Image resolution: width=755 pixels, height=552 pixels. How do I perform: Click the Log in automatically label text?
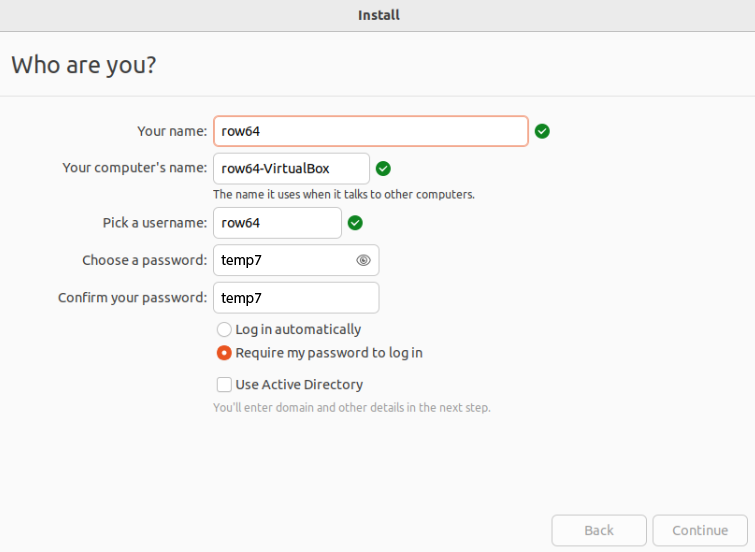click(298, 329)
